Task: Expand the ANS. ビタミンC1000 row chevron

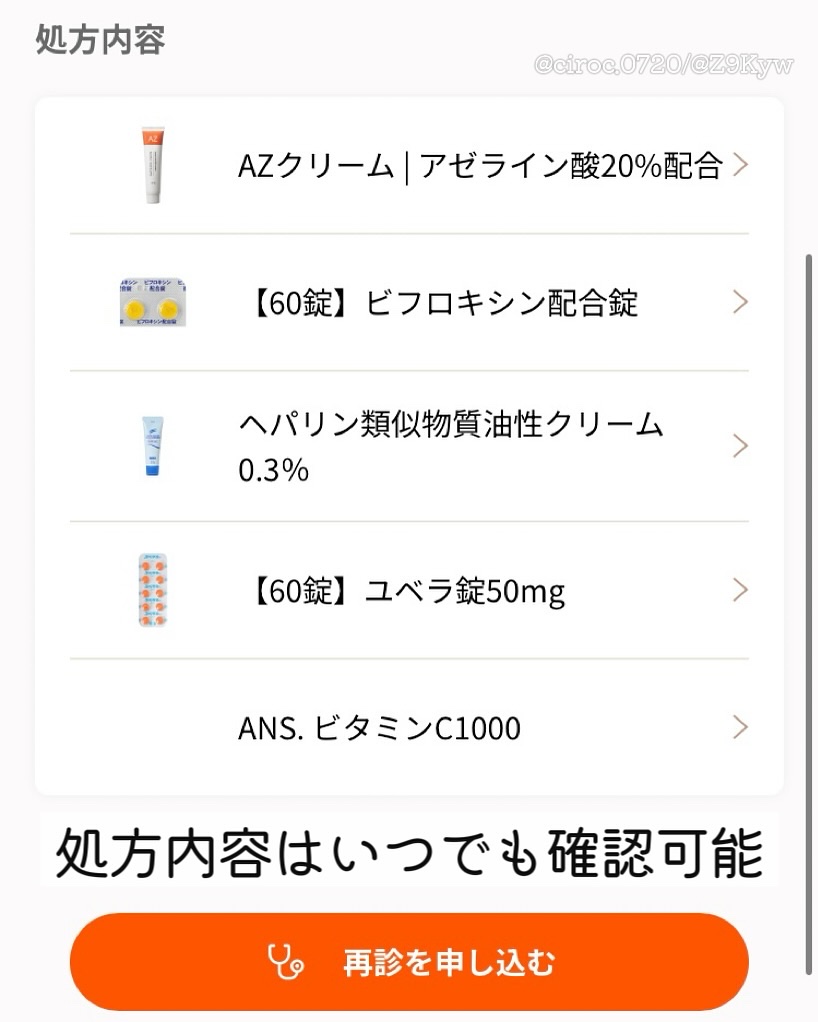Action: click(x=740, y=727)
